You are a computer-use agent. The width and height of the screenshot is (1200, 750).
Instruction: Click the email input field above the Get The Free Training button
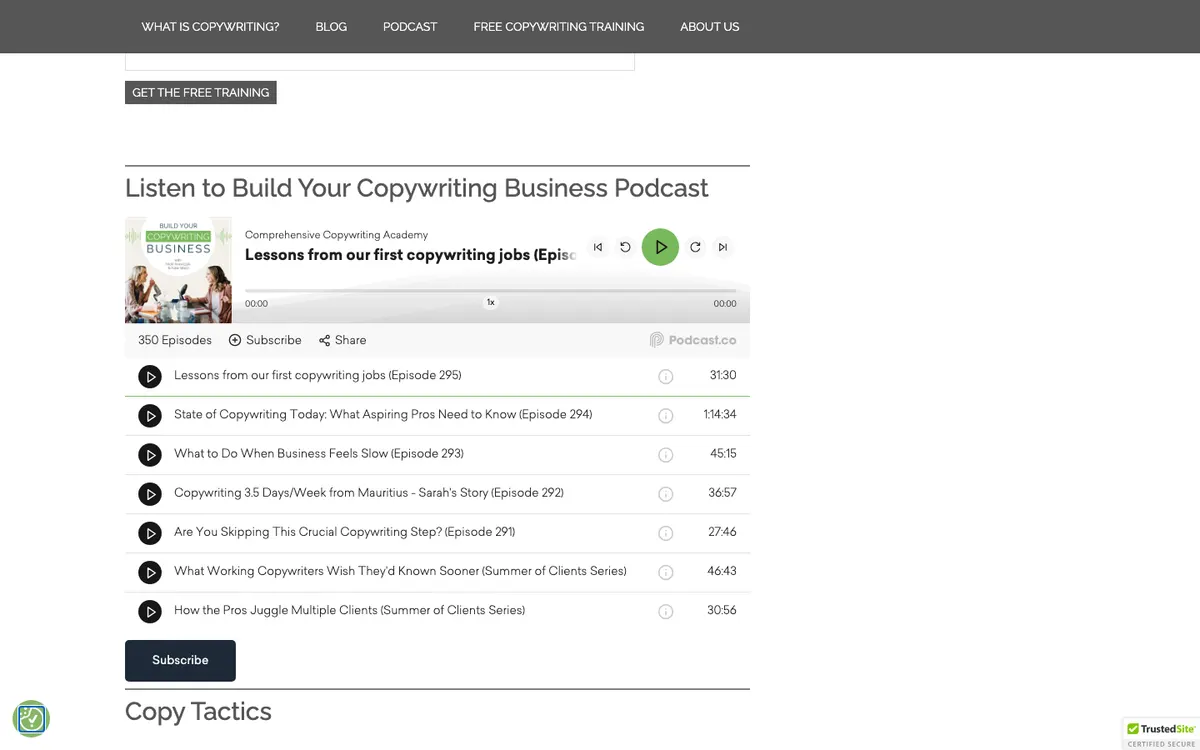[x=380, y=61]
